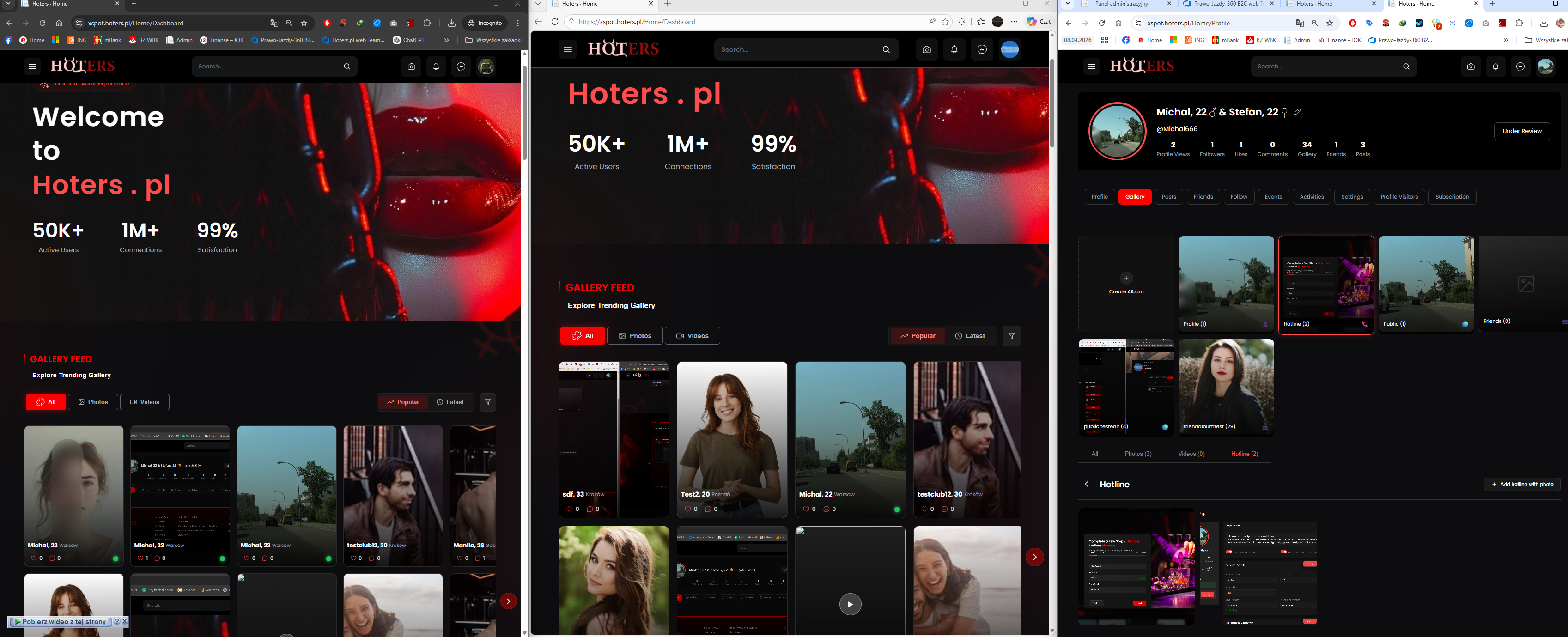Screen dimensions: 1568x637
Task: Open the Subscription tab on the profile page
Action: click(1452, 196)
